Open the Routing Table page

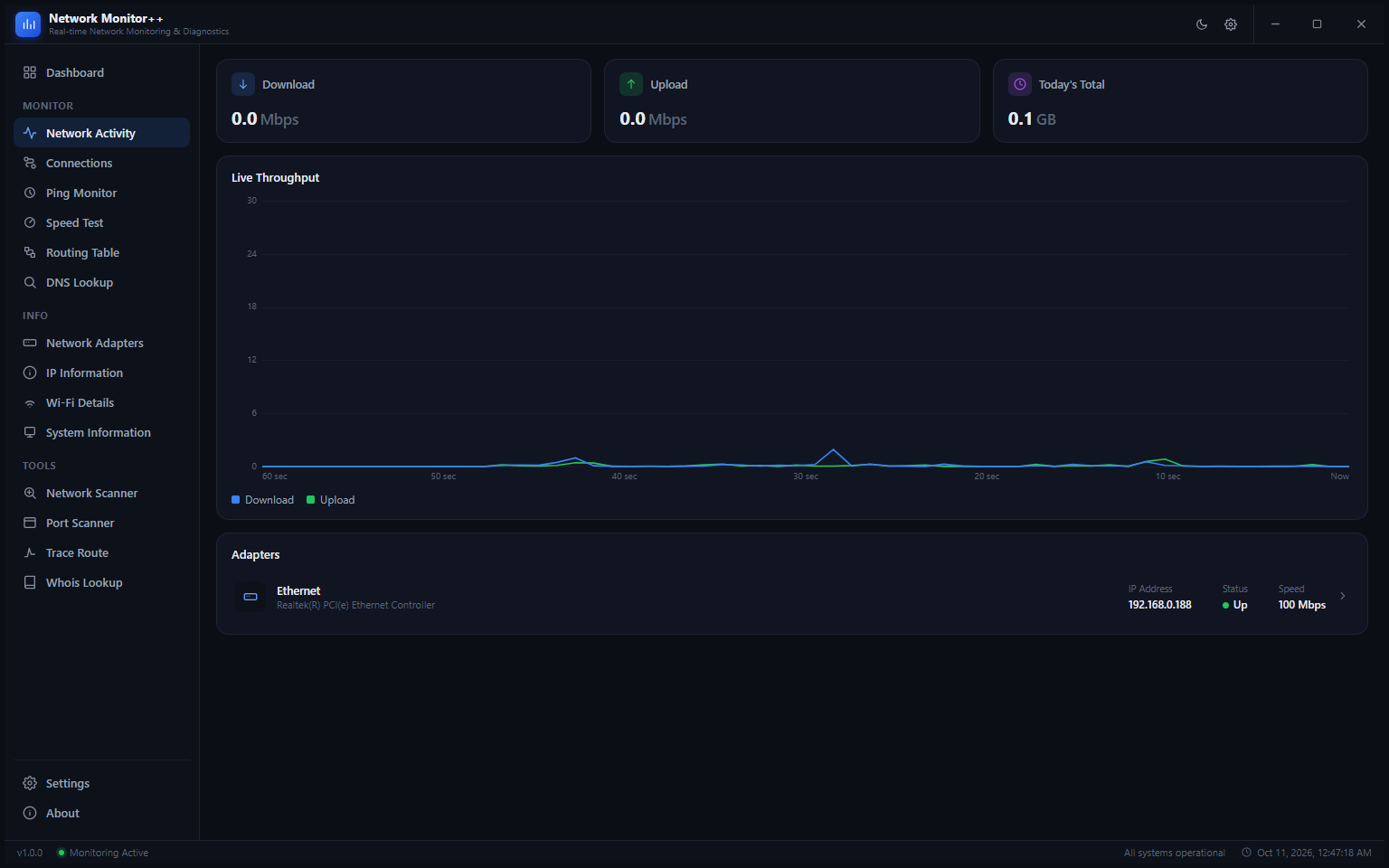[x=101, y=252]
